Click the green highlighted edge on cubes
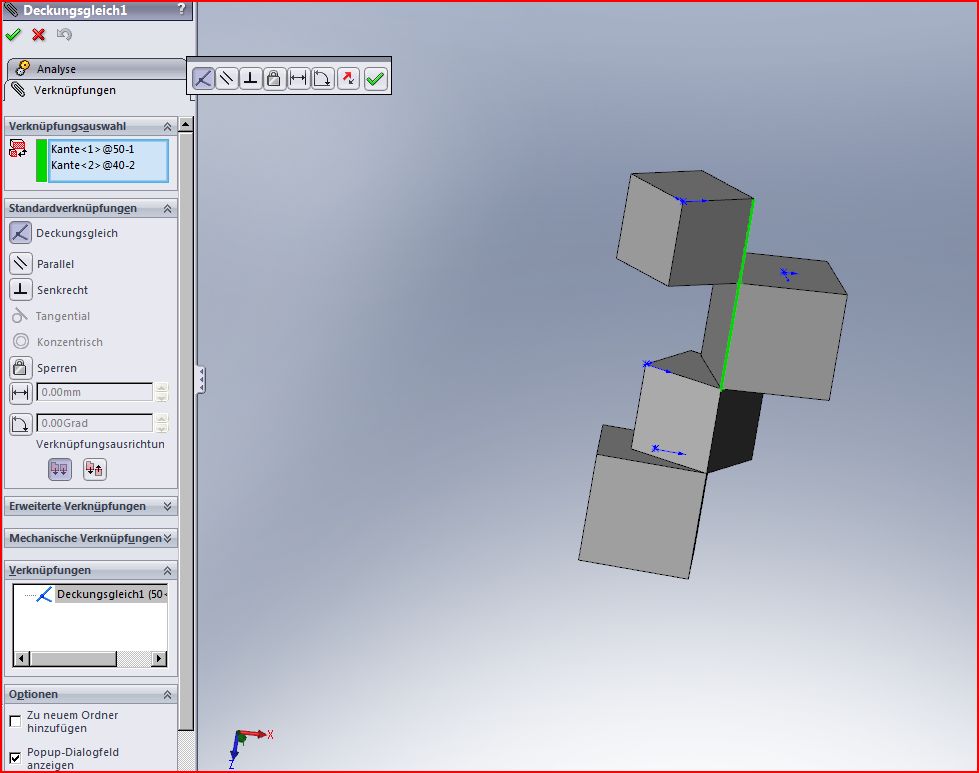This screenshot has width=979, height=773. pos(737,293)
